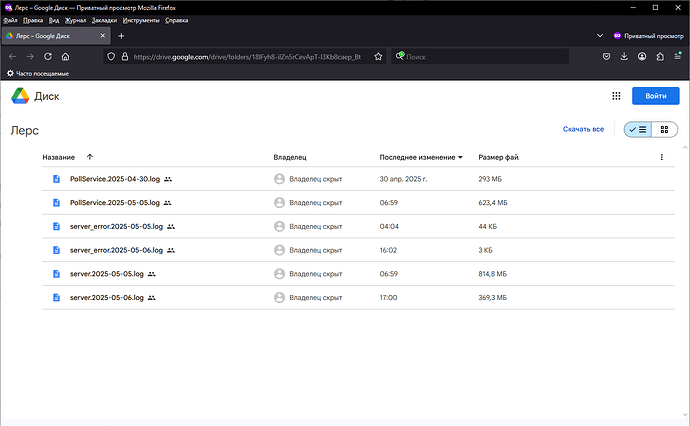
Task: Click the Войти sign-in button
Action: tap(656, 96)
